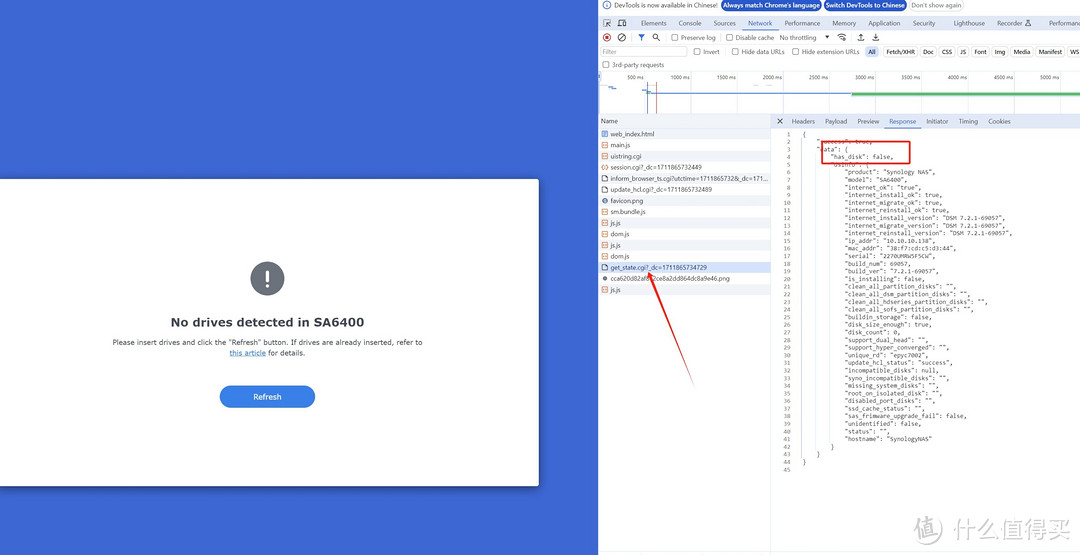Screen dimensions: 1080x555
Task: Open the Lighthouse tab
Action: point(969,23)
